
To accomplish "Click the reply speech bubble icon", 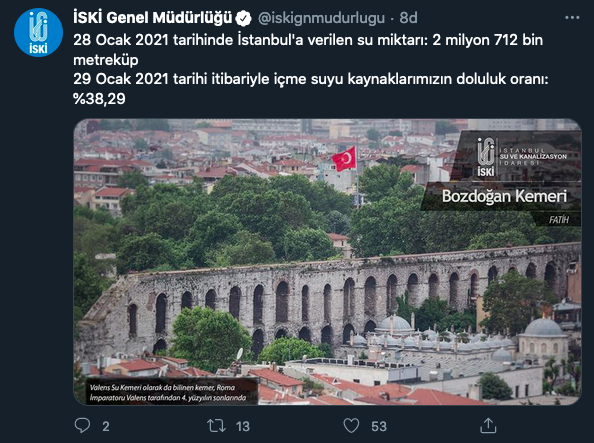I will [x=82, y=426].
